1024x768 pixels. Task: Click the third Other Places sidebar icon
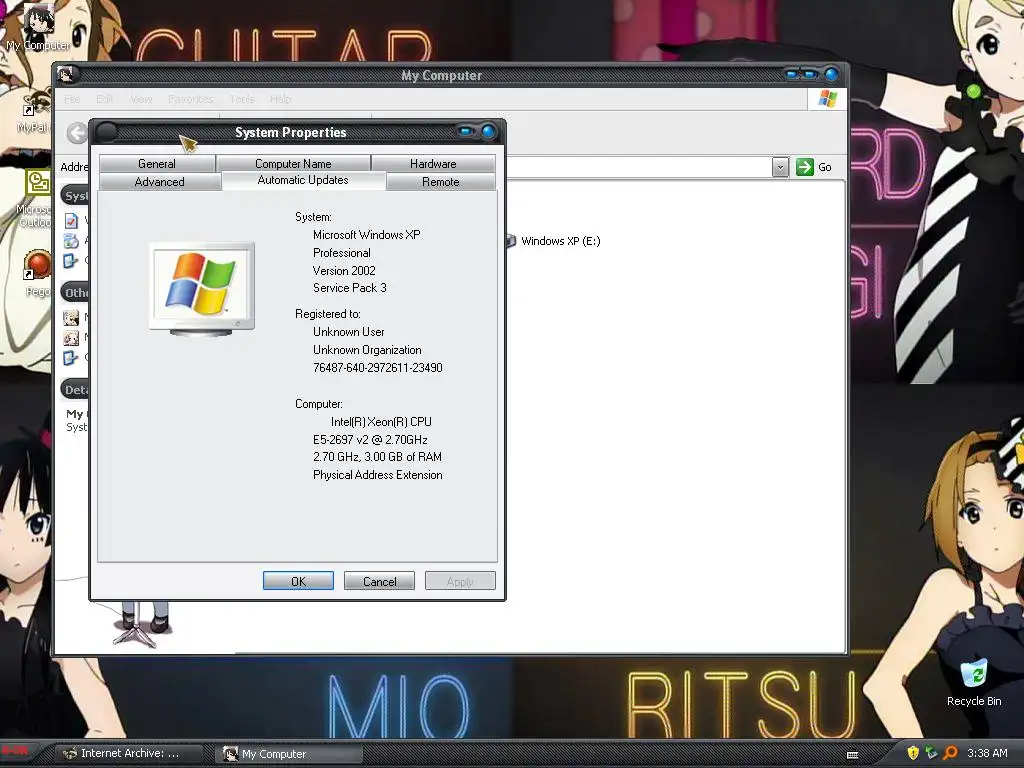[x=71, y=357]
